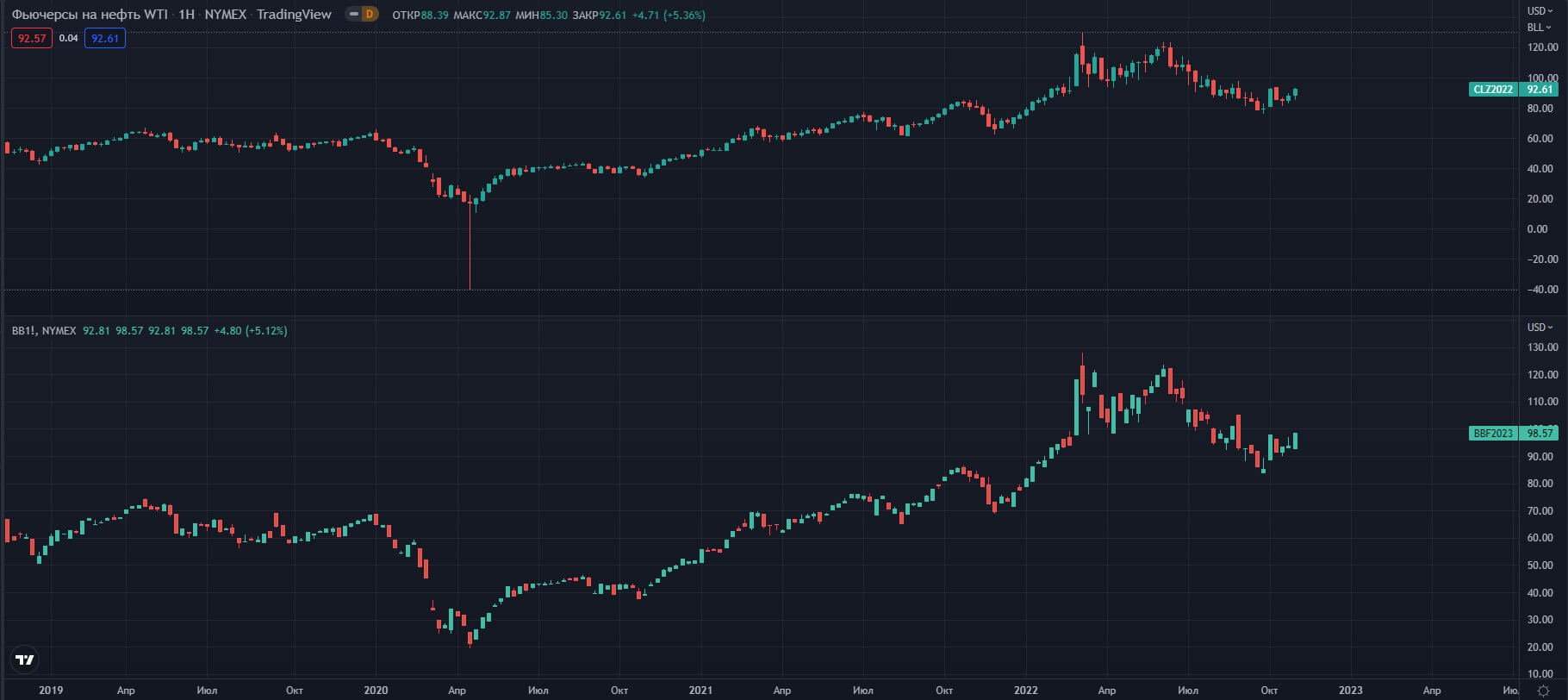Click the 0.04 spread value
The image size is (1568, 700).
coord(68,38)
